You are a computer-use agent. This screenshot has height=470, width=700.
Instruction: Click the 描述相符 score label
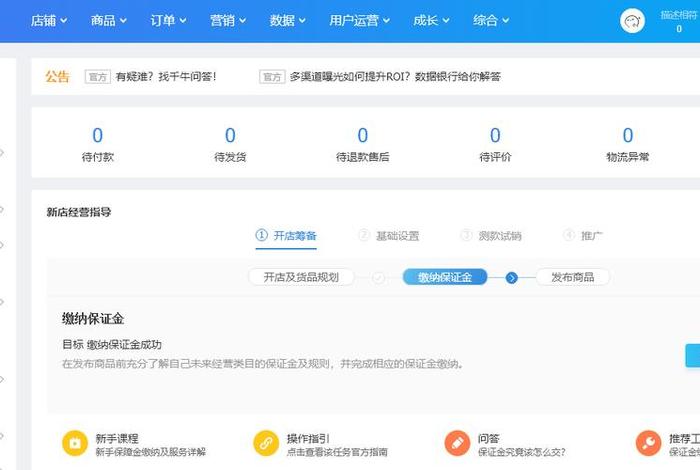click(x=679, y=15)
